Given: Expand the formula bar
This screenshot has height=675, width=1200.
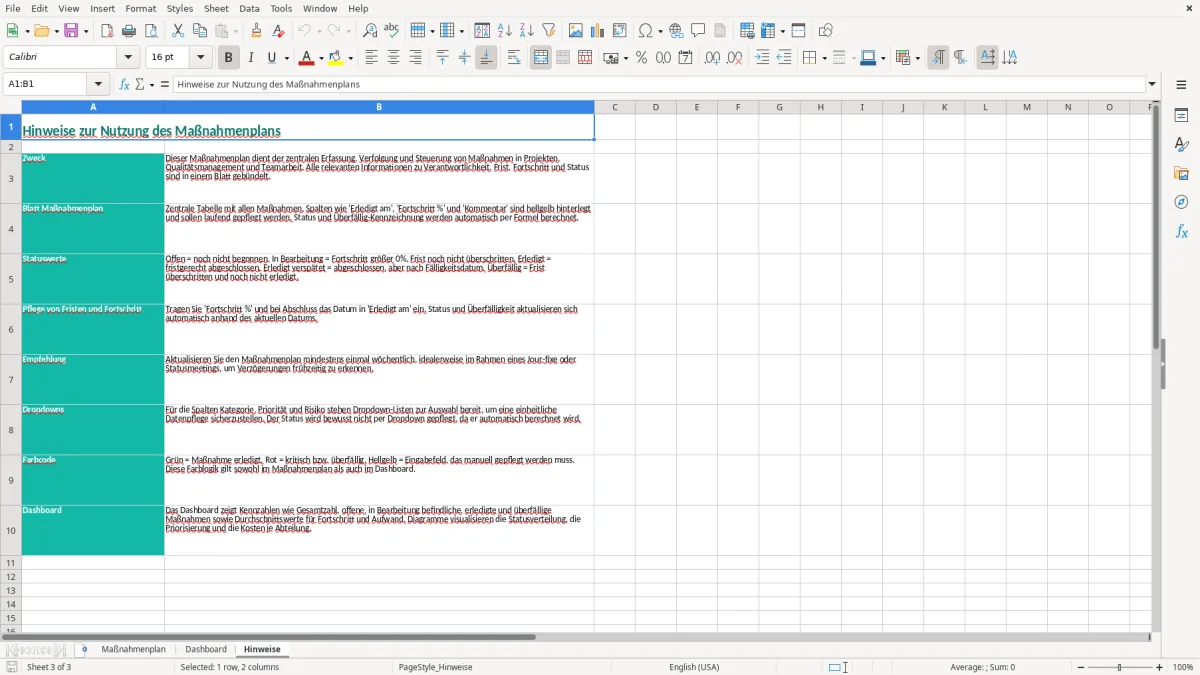Looking at the screenshot, I should pyautogui.click(x=1152, y=84).
